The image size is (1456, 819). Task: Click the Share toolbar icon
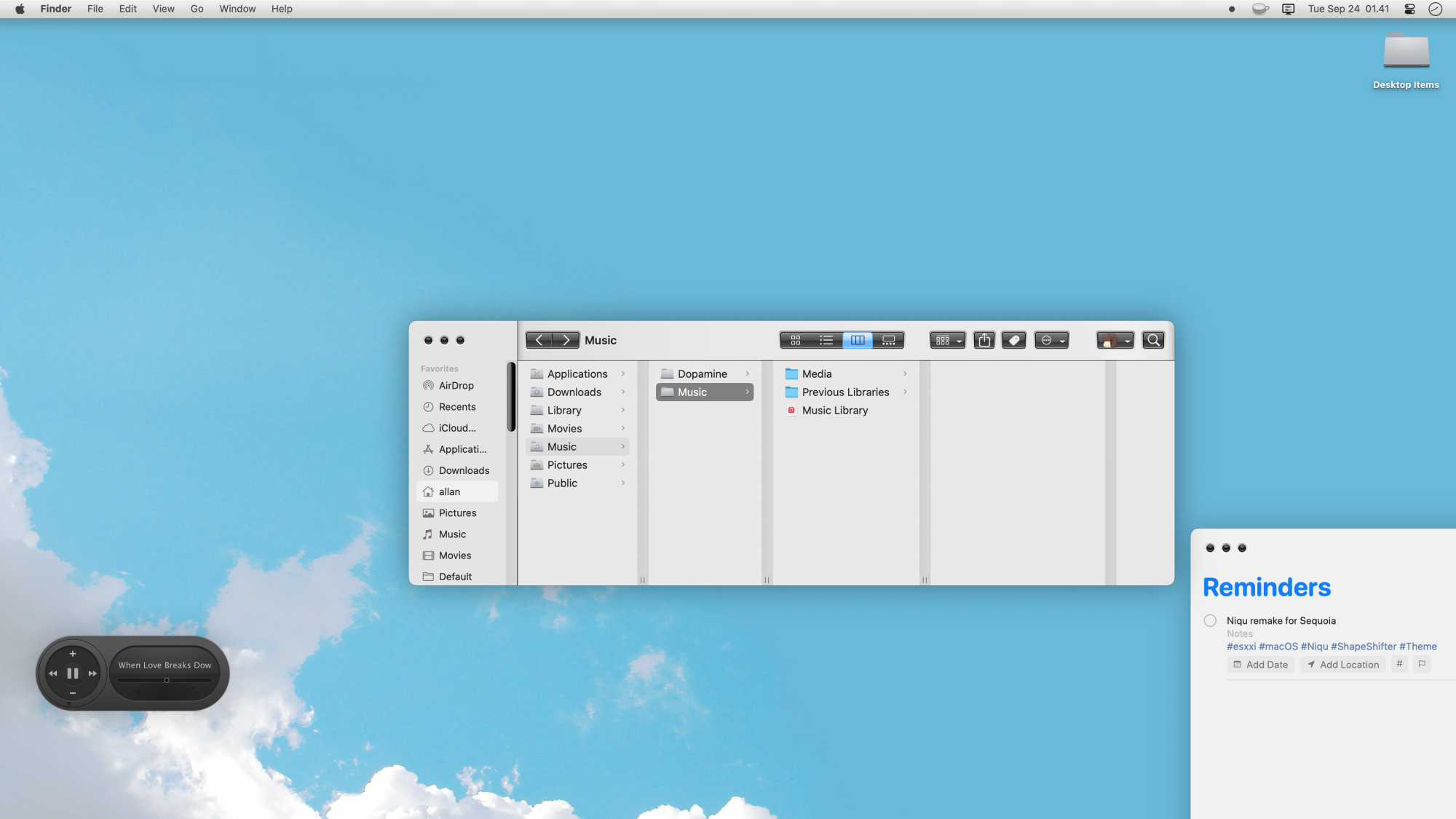point(984,340)
